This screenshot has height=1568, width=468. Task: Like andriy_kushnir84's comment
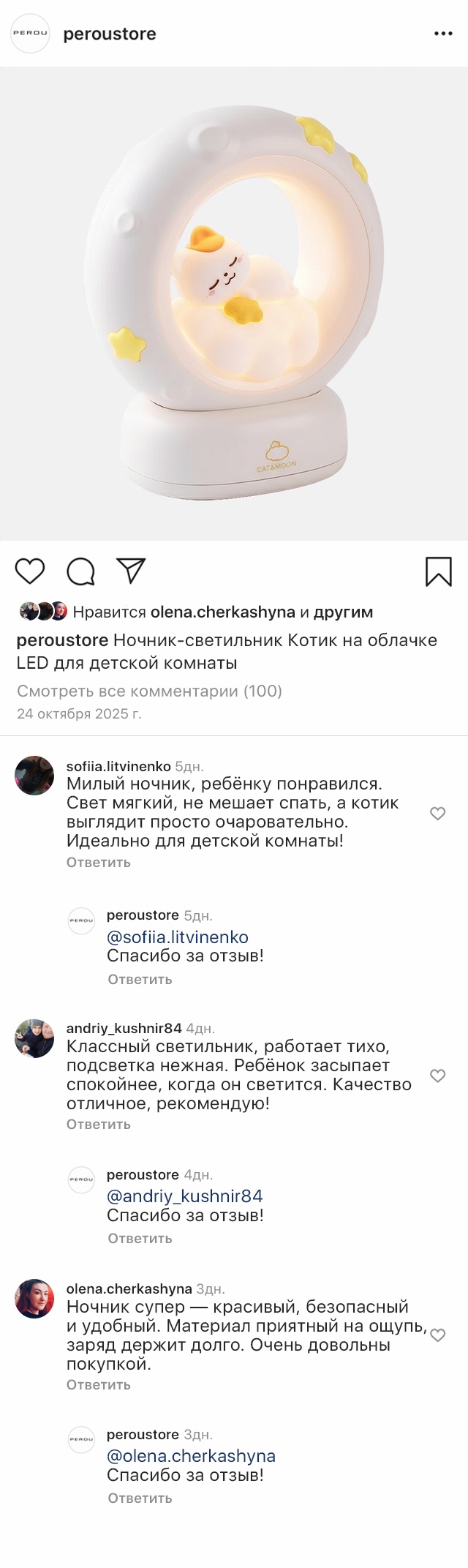coord(437,1075)
